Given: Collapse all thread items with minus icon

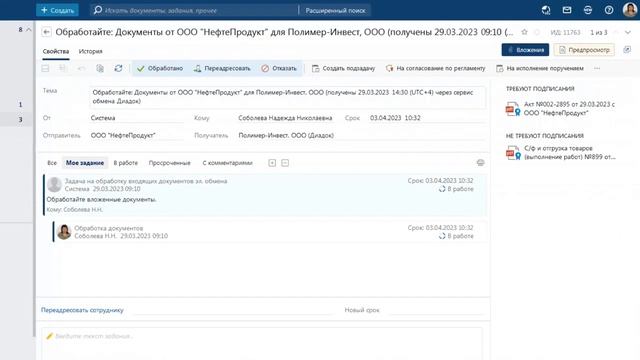Looking at the screenshot, I should tap(285, 163).
